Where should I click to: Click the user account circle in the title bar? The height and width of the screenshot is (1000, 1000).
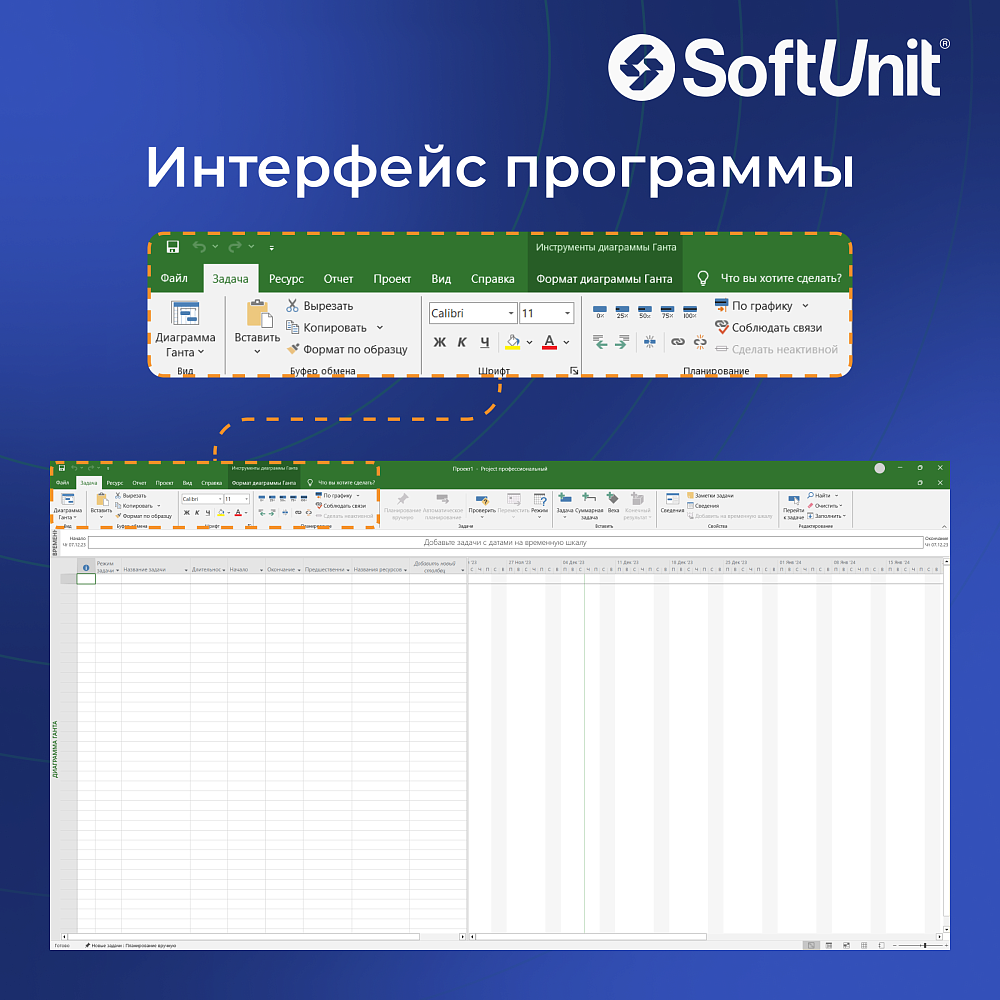[x=879, y=468]
